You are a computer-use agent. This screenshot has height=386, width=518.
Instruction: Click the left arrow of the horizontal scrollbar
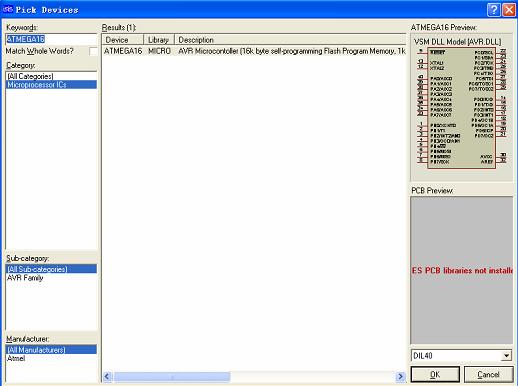(x=107, y=377)
